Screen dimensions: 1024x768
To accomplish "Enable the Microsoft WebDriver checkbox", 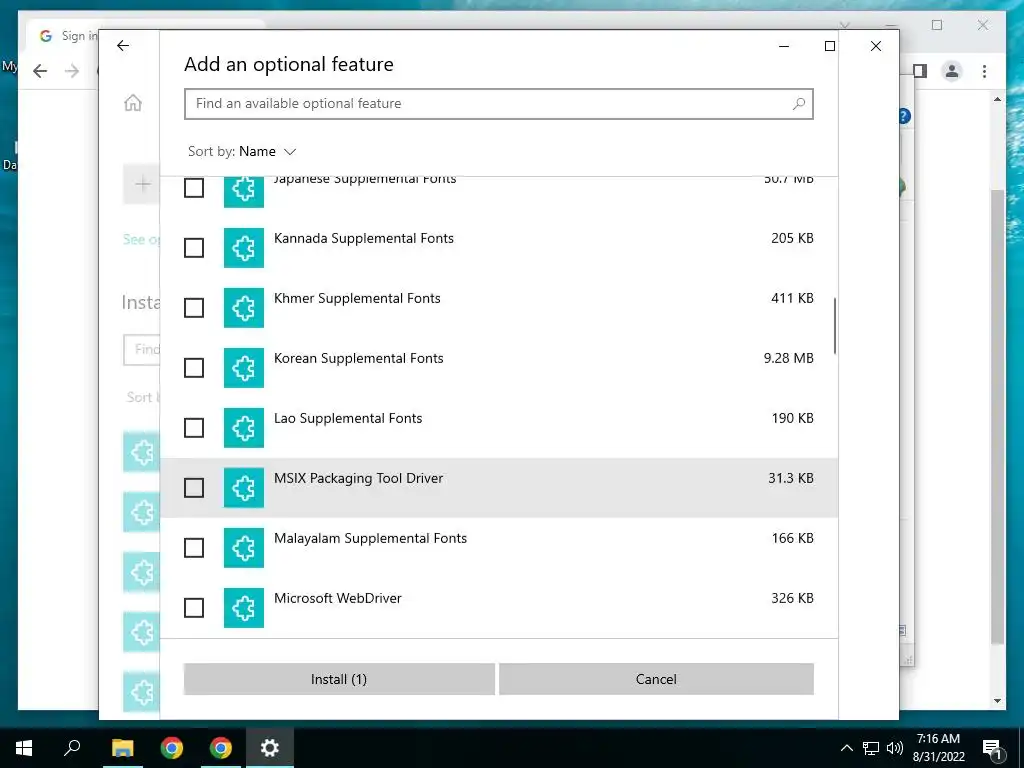I will 194,608.
